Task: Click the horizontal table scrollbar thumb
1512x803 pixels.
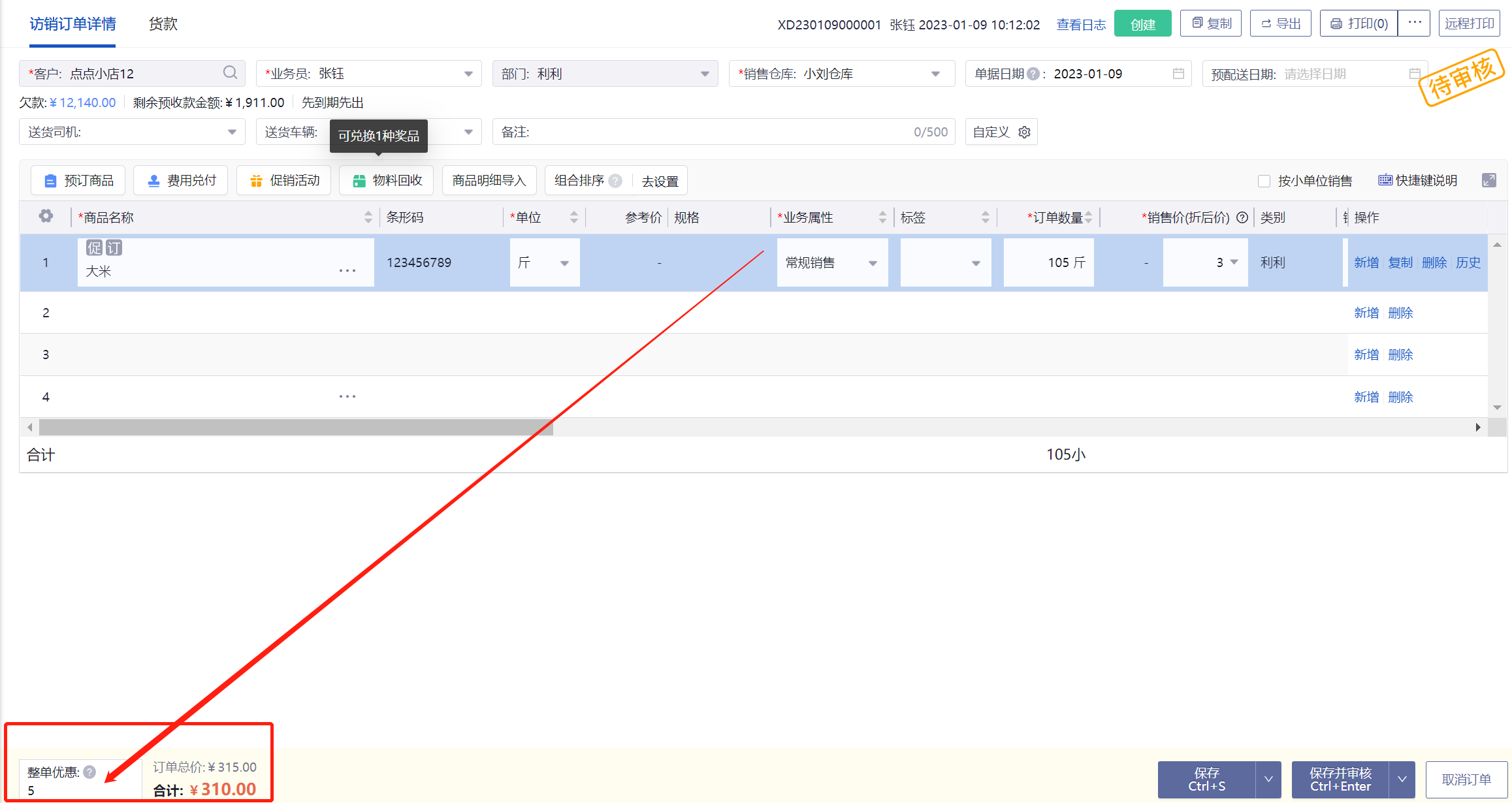Action: pyautogui.click(x=296, y=428)
